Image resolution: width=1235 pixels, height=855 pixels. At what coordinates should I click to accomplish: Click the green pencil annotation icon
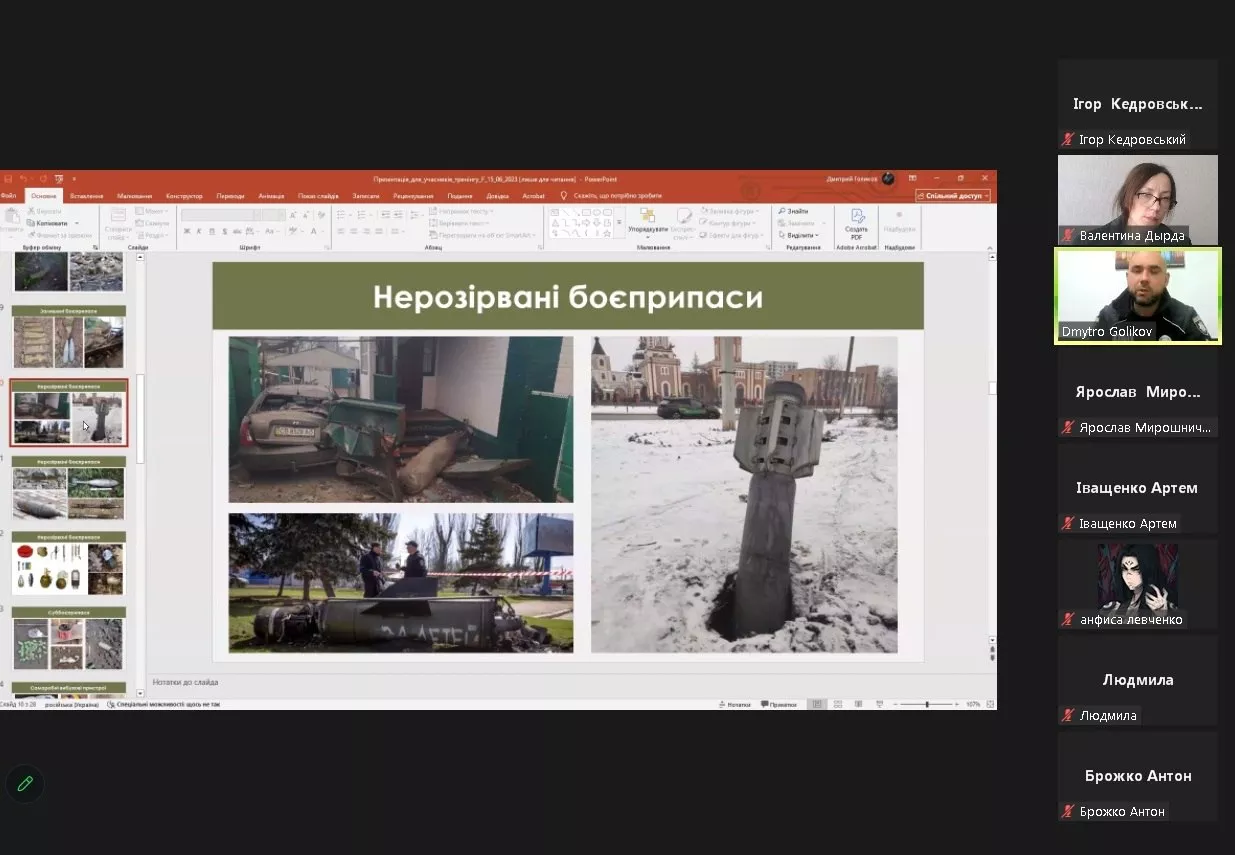(26, 784)
